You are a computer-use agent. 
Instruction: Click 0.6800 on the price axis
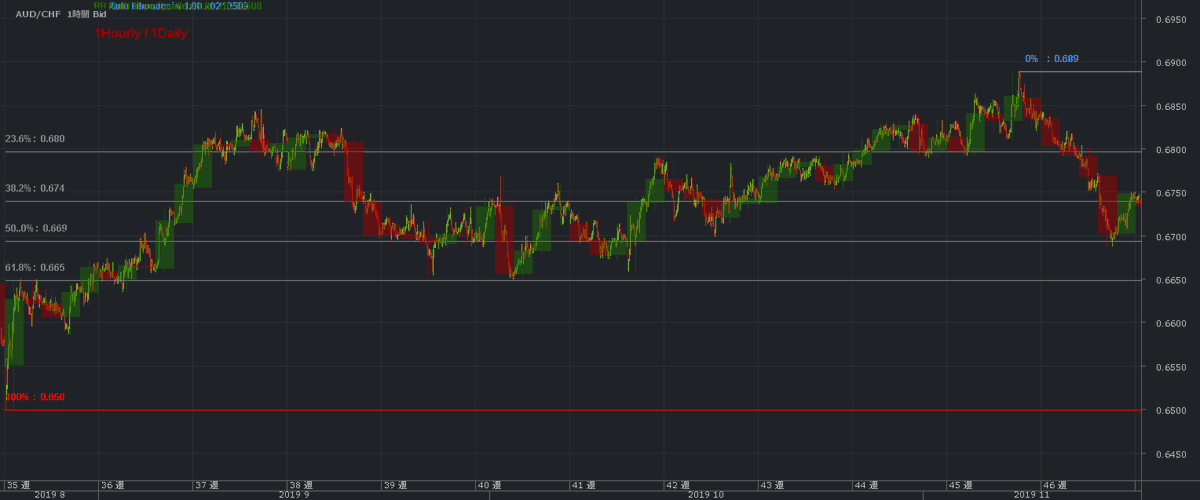click(x=1170, y=150)
